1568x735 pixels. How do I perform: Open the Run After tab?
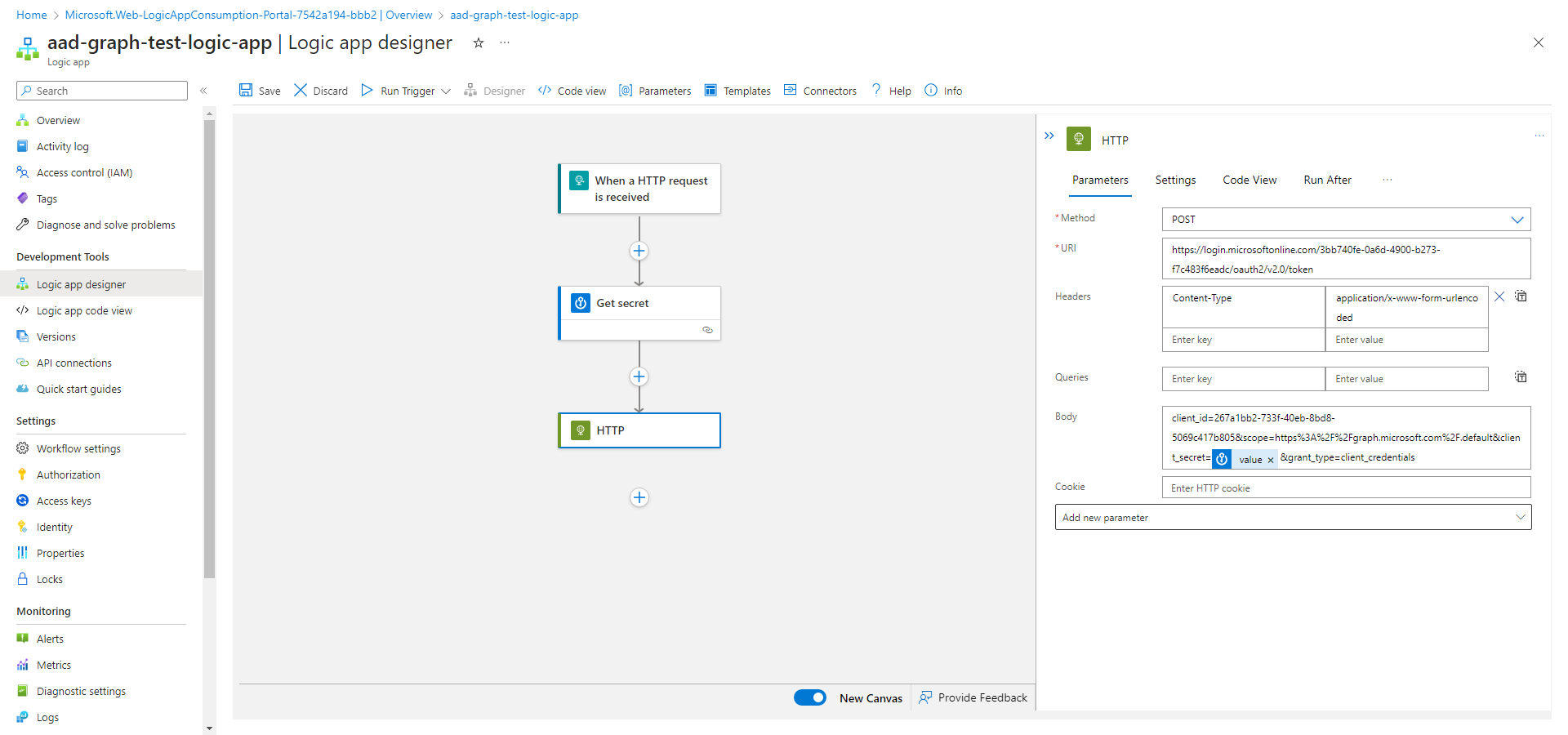click(x=1327, y=180)
